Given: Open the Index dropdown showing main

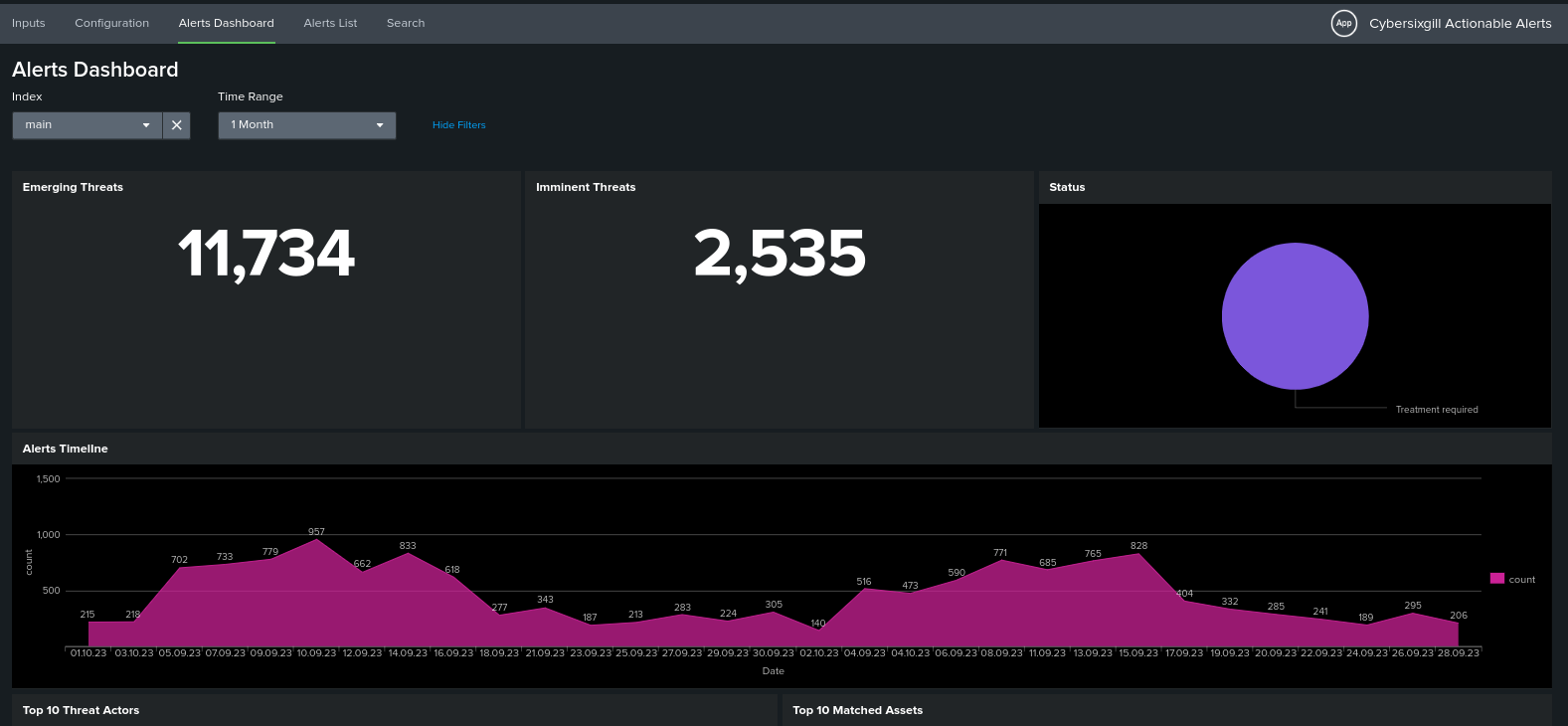Looking at the screenshot, I should coord(87,125).
